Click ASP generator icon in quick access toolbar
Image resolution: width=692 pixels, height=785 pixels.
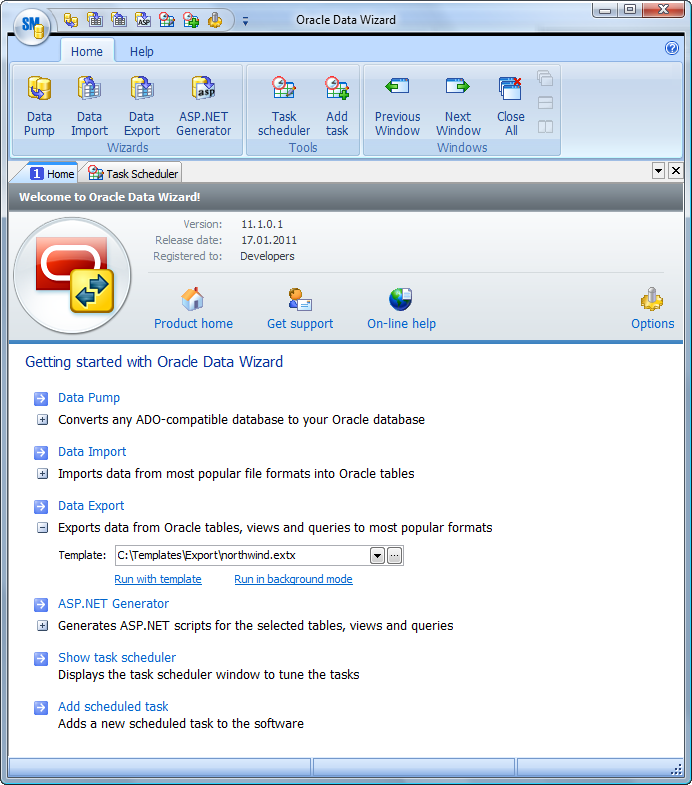tap(143, 20)
